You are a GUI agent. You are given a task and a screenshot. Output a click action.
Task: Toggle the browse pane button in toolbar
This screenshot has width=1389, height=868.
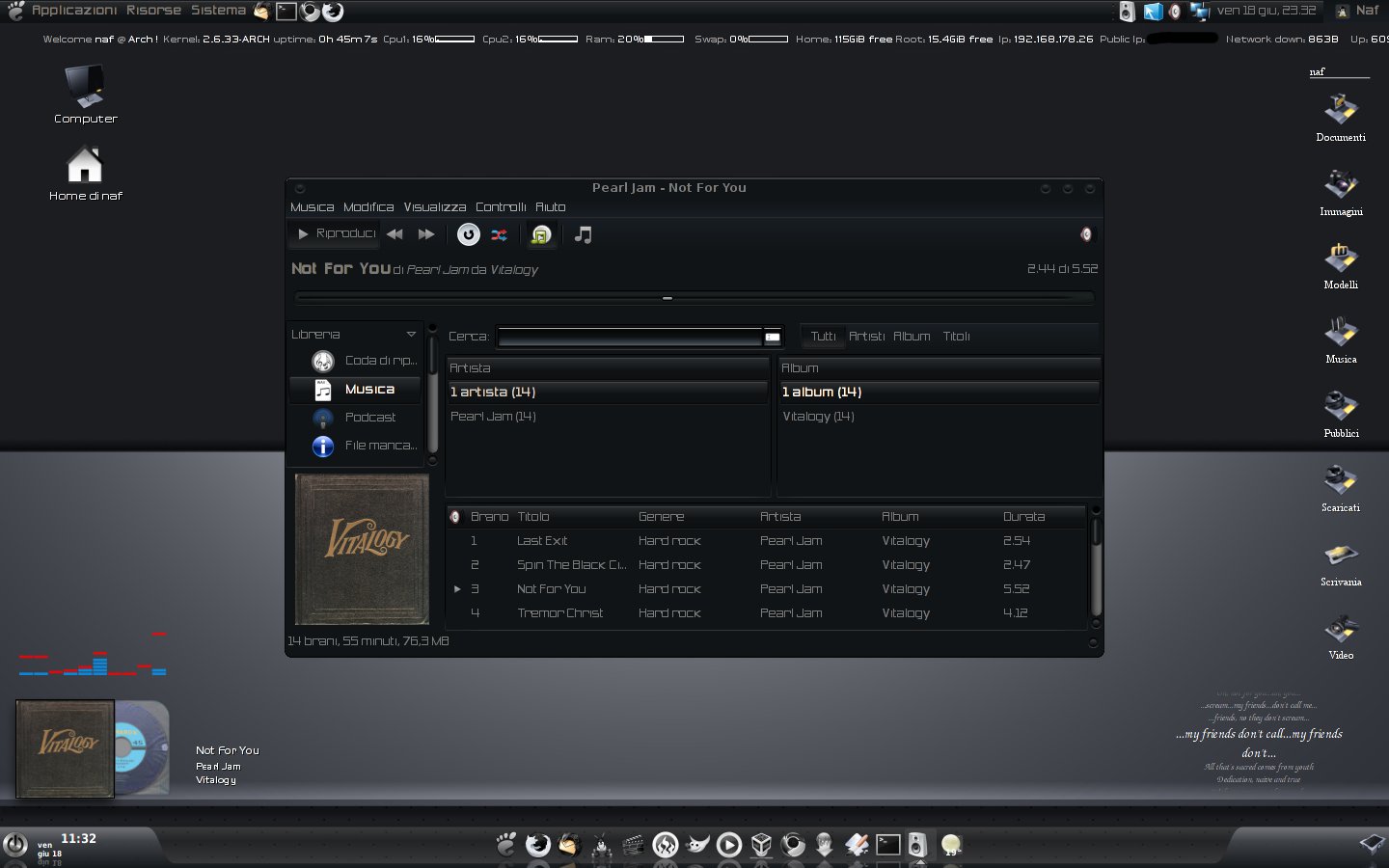pyautogui.click(x=541, y=234)
